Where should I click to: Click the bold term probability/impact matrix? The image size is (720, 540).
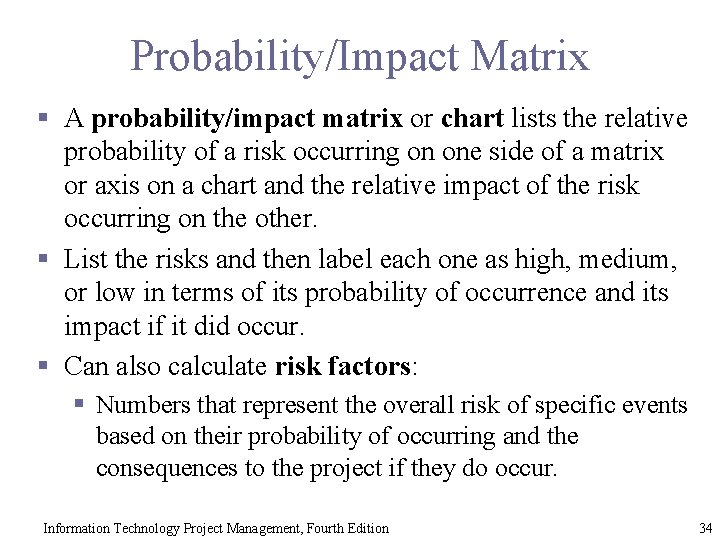tap(247, 119)
